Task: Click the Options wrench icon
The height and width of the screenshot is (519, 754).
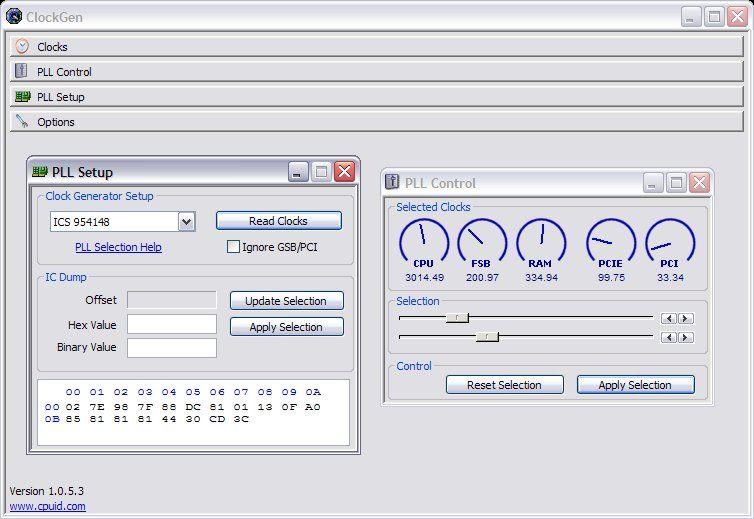Action: [22, 122]
